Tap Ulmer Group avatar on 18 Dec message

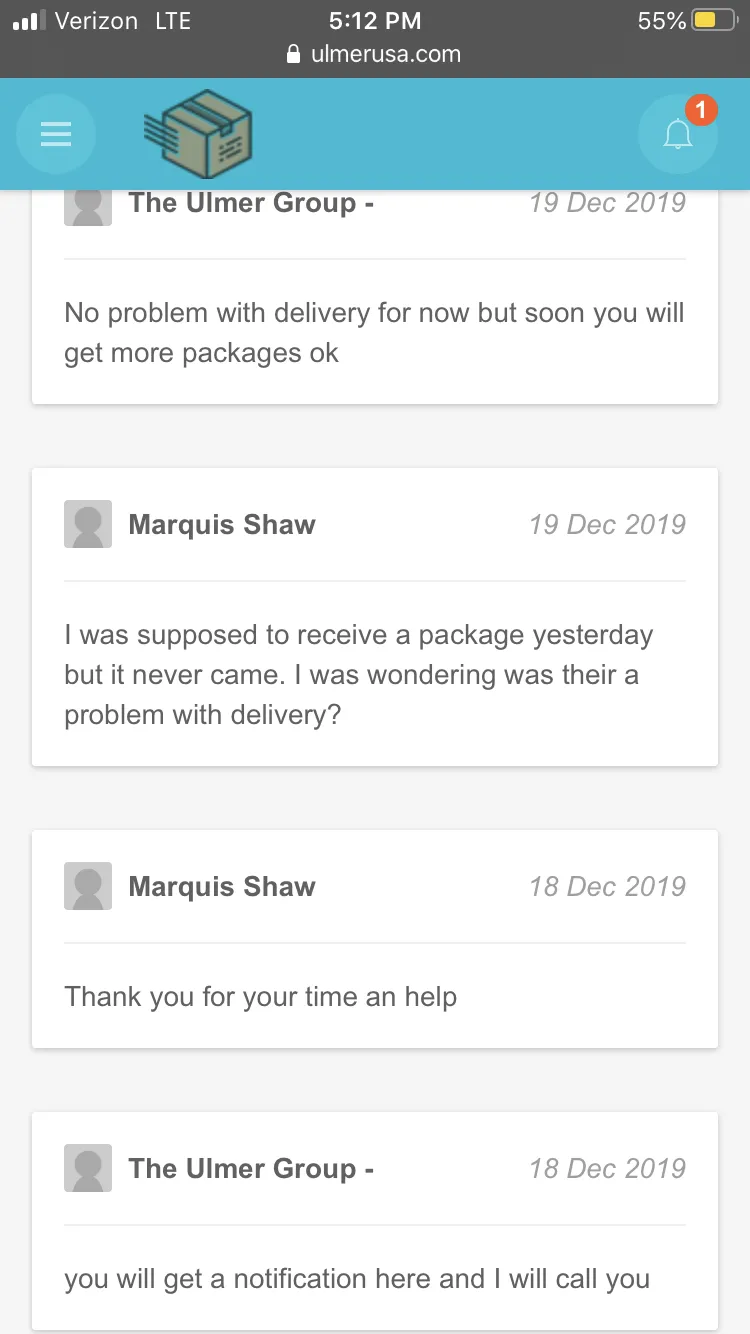tap(88, 1168)
